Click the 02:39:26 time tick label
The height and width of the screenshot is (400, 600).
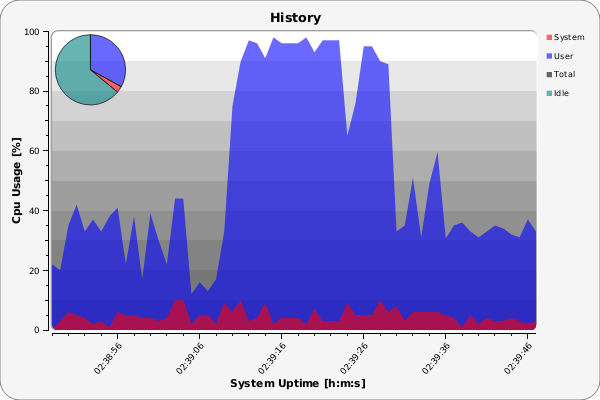tap(355, 357)
